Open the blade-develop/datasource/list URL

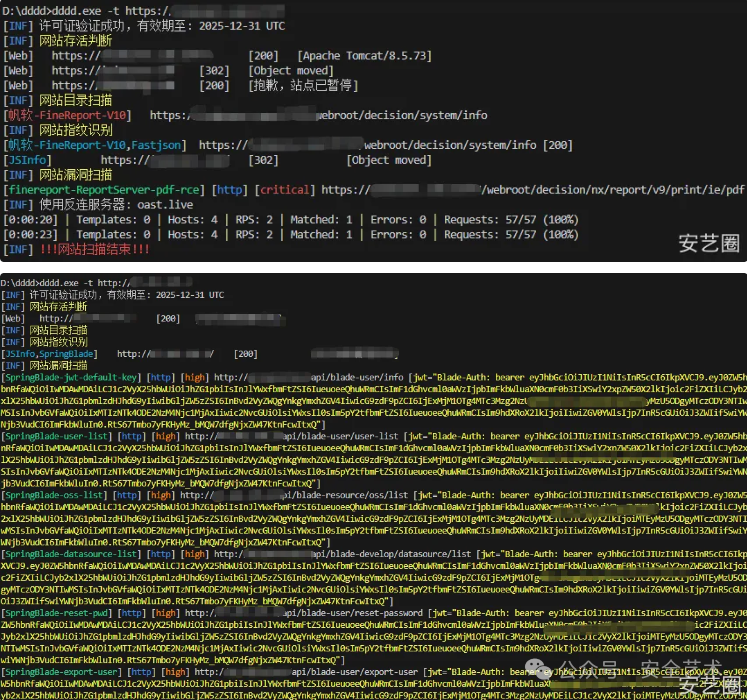(x=343, y=554)
